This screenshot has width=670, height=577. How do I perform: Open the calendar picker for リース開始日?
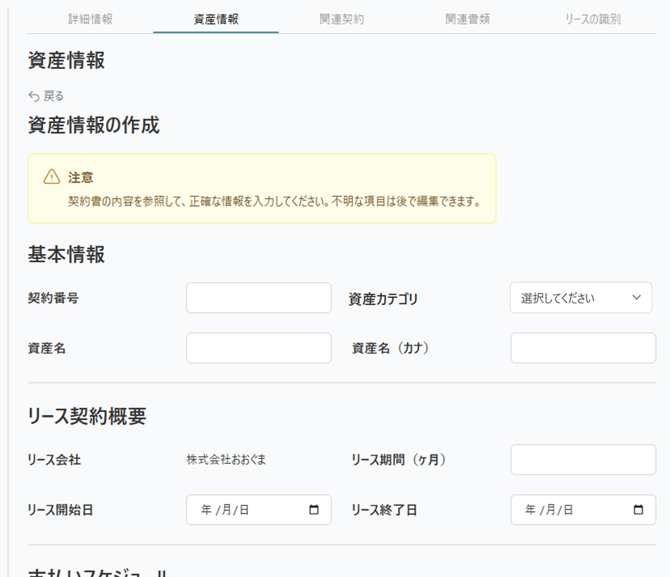pyautogui.click(x=314, y=510)
